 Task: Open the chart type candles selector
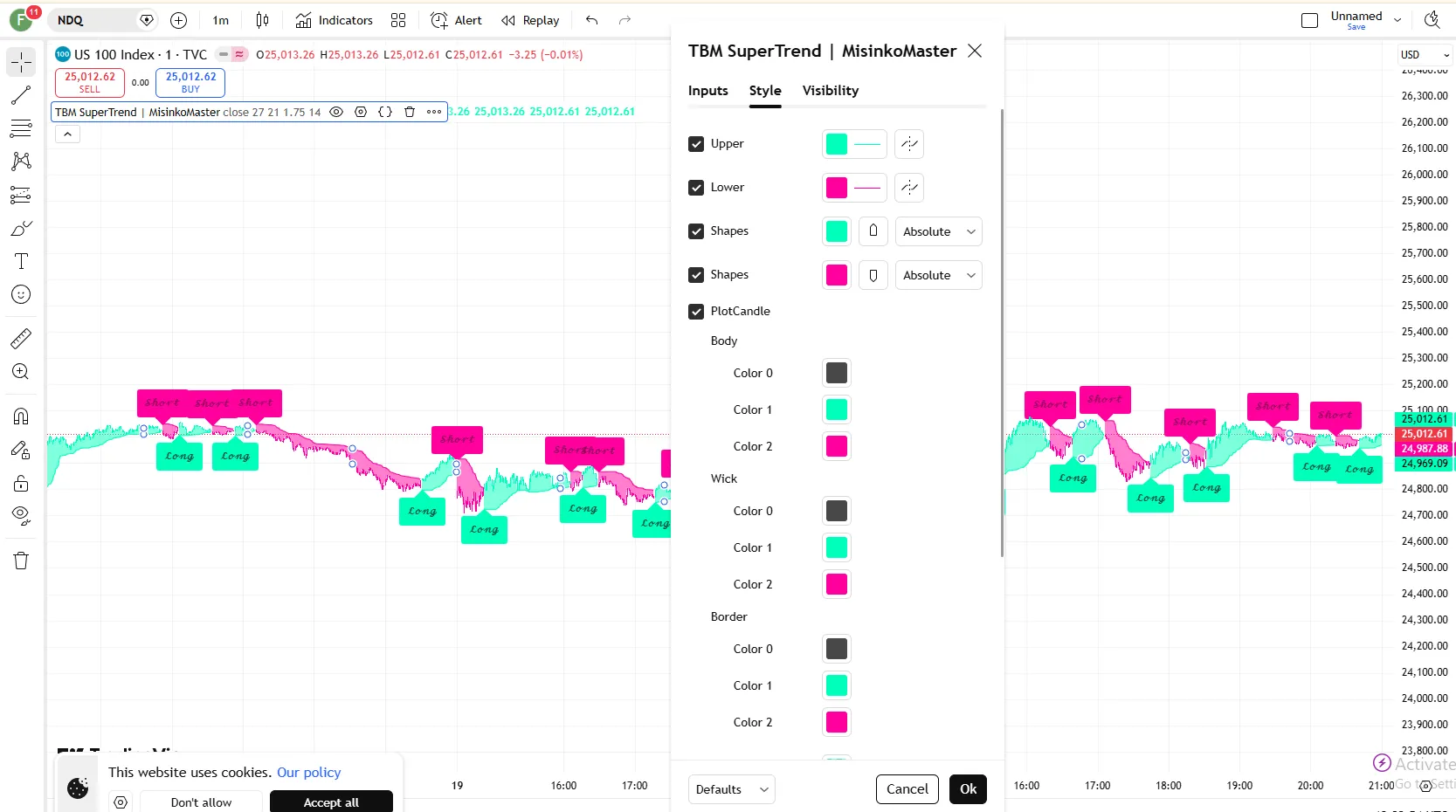tap(262, 20)
